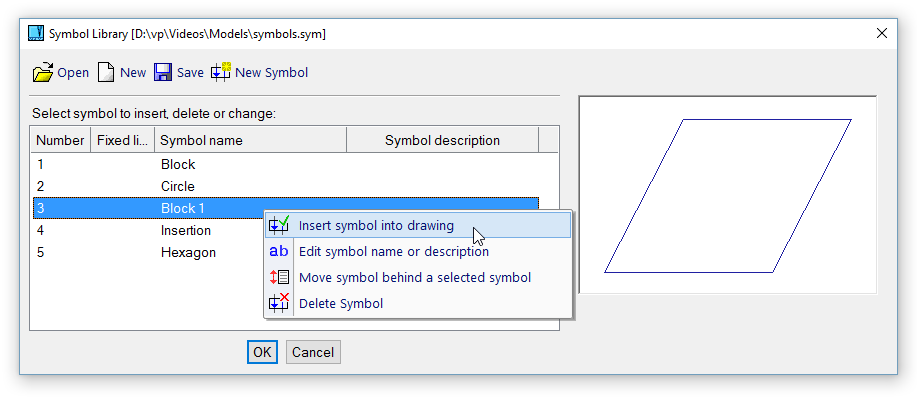Image resolution: width=917 pixels, height=397 pixels.
Task: Click the parallelogram symbol preview
Action: 728,195
